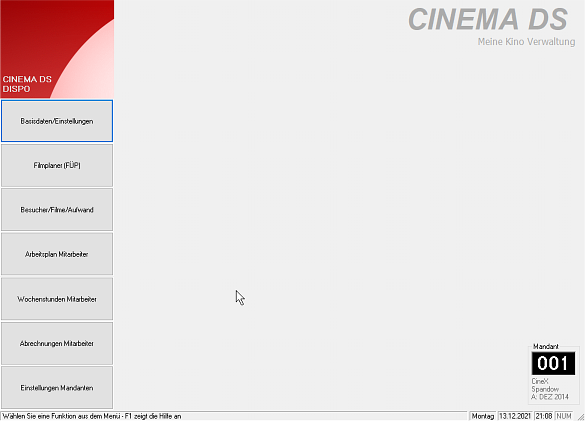Click the 21:08 clock in status bar
585x421 pixels.
[x=544, y=416]
